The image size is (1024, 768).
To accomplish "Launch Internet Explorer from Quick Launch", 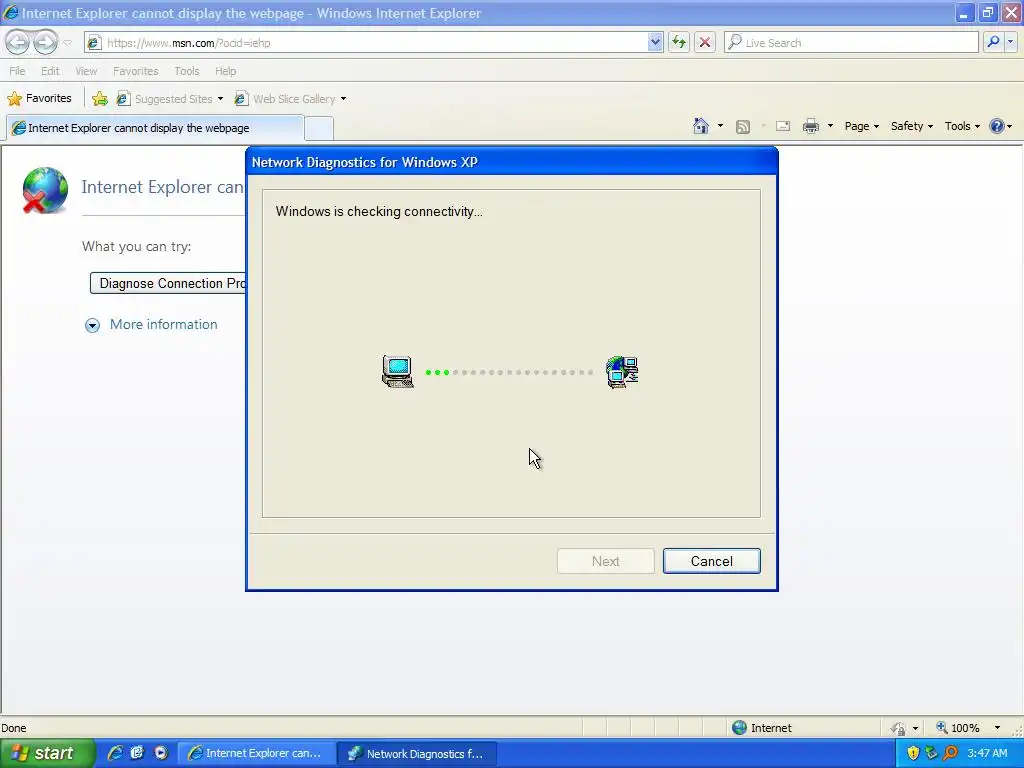I will point(116,753).
